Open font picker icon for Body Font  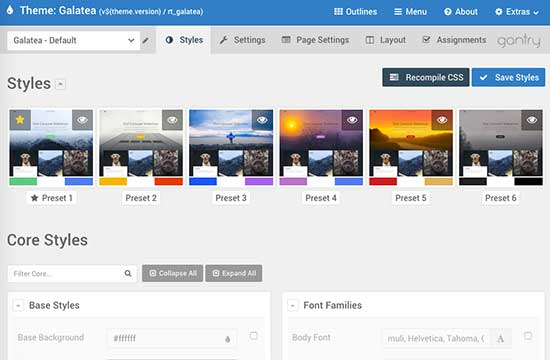[x=501, y=339]
